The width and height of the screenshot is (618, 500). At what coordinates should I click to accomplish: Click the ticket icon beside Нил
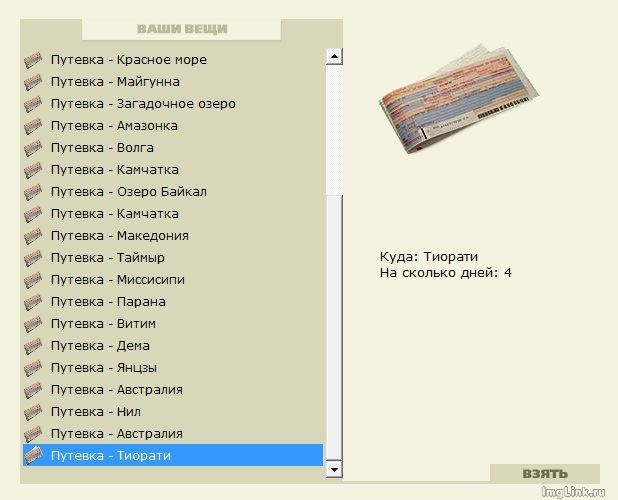pos(34,412)
